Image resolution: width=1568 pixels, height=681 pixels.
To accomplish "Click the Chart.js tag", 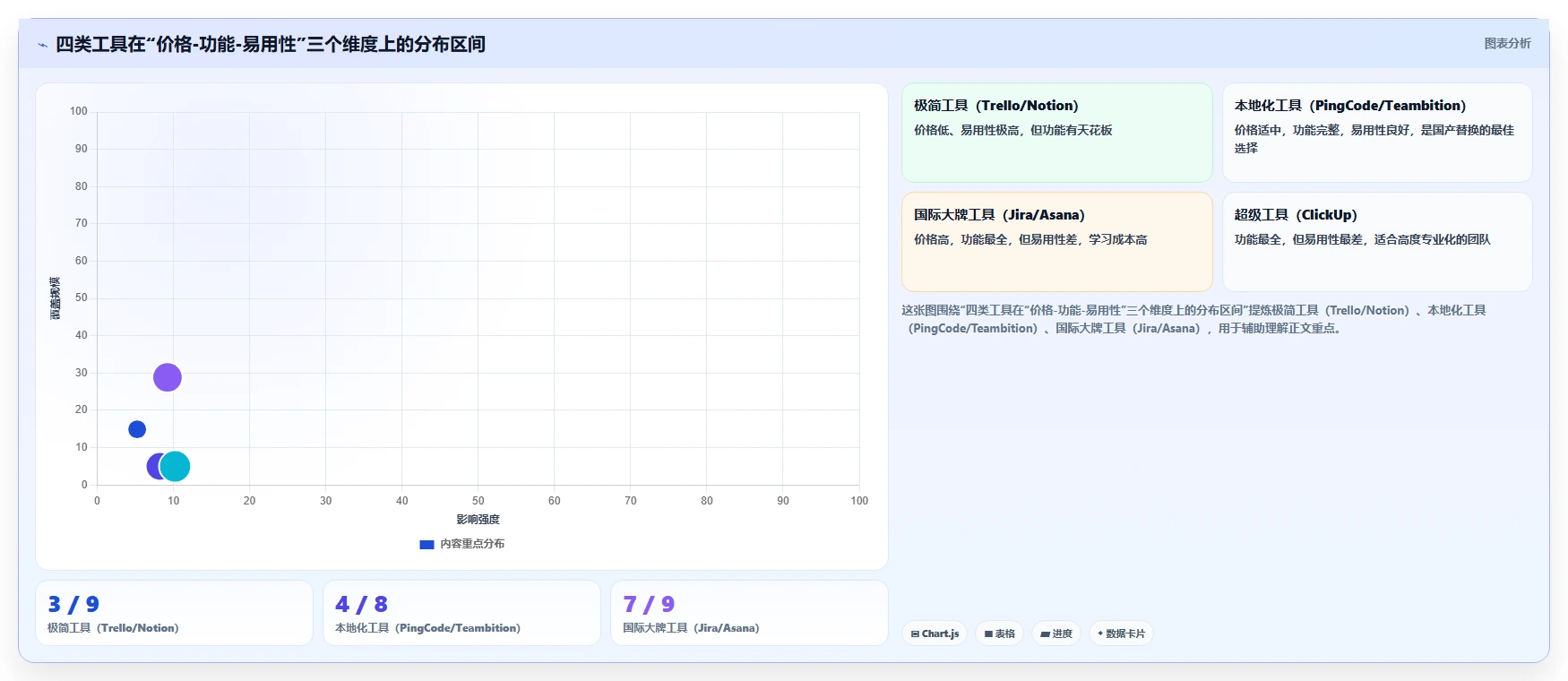I will tap(935, 634).
